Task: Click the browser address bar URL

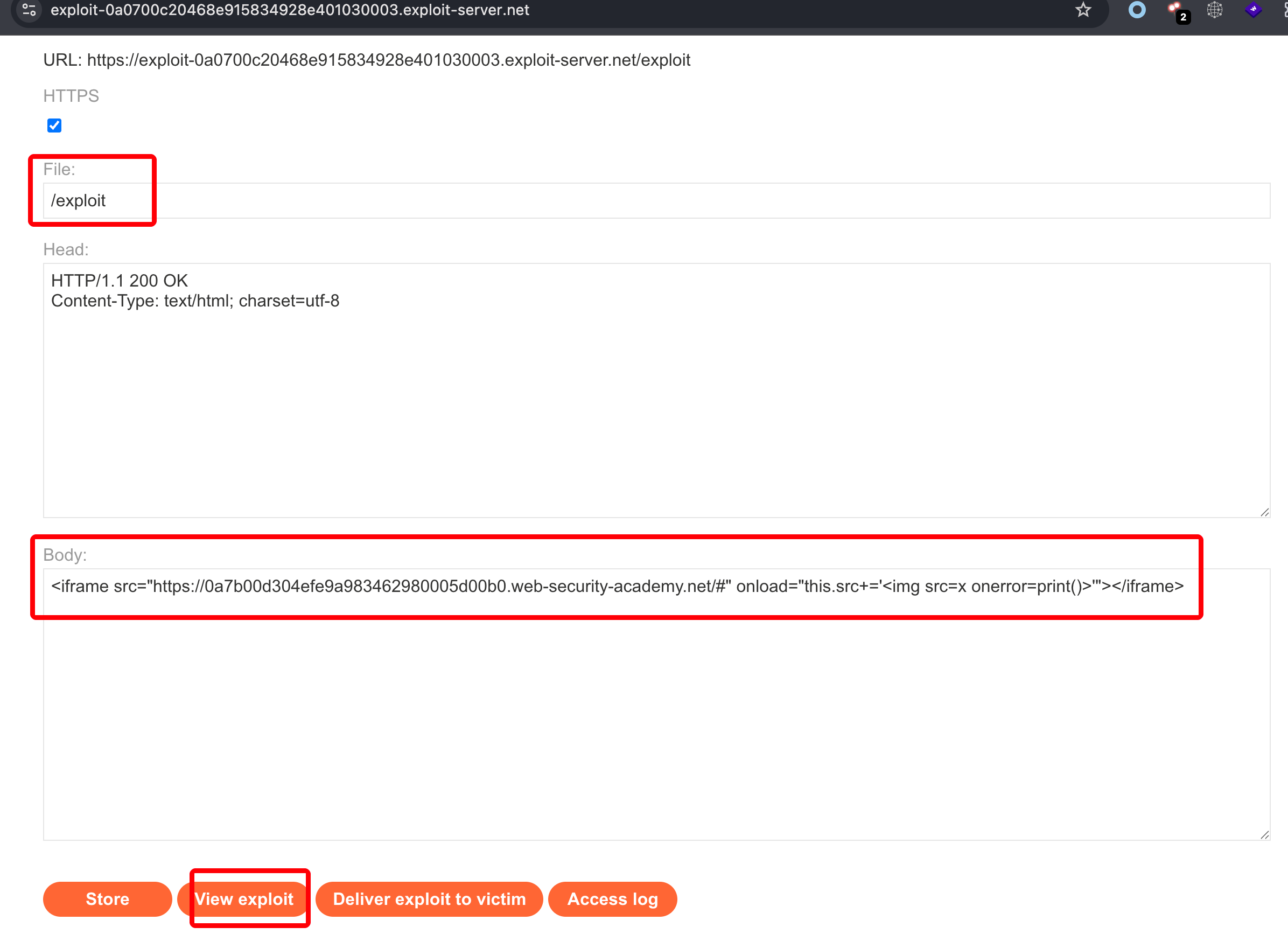Action: (x=290, y=10)
